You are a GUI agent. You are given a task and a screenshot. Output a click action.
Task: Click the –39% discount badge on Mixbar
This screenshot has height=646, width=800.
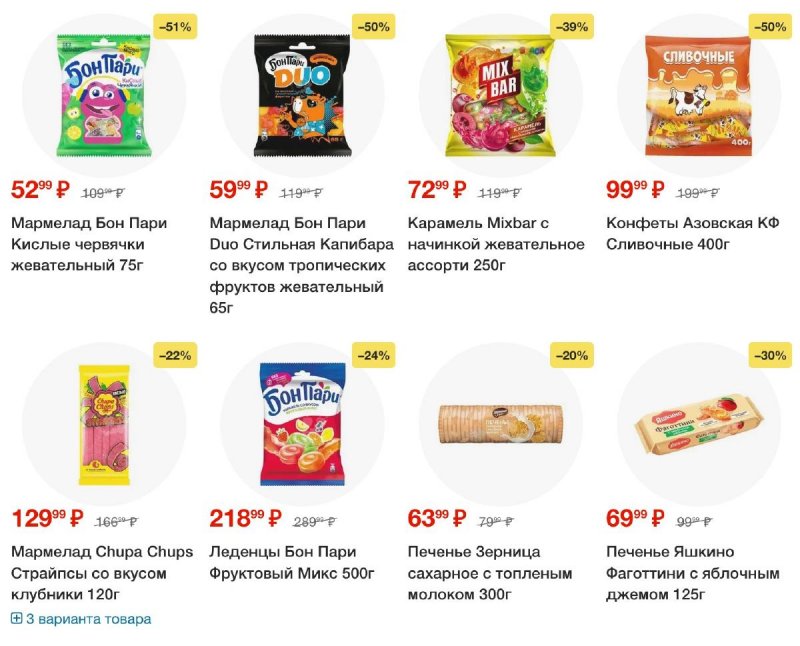(572, 27)
